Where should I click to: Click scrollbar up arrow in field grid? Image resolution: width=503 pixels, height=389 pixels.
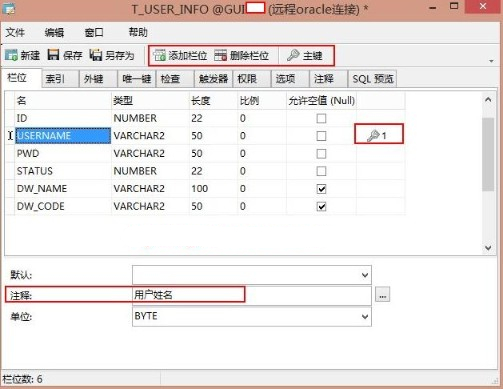tap(488, 100)
